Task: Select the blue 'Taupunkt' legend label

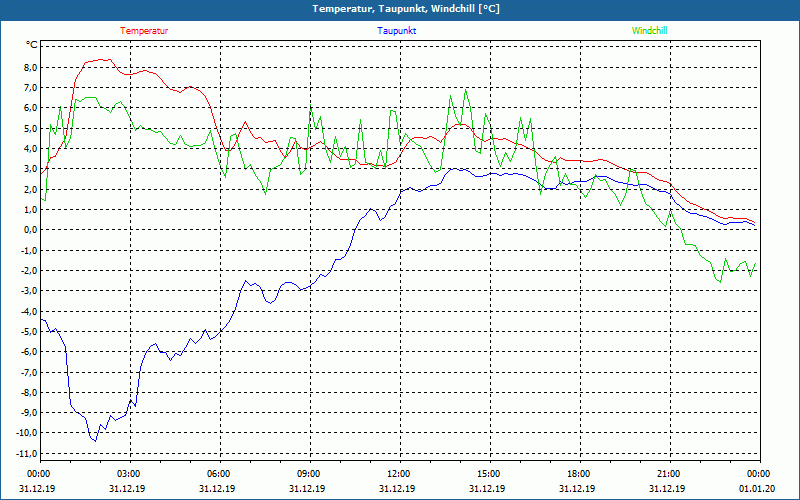Action: [396, 31]
